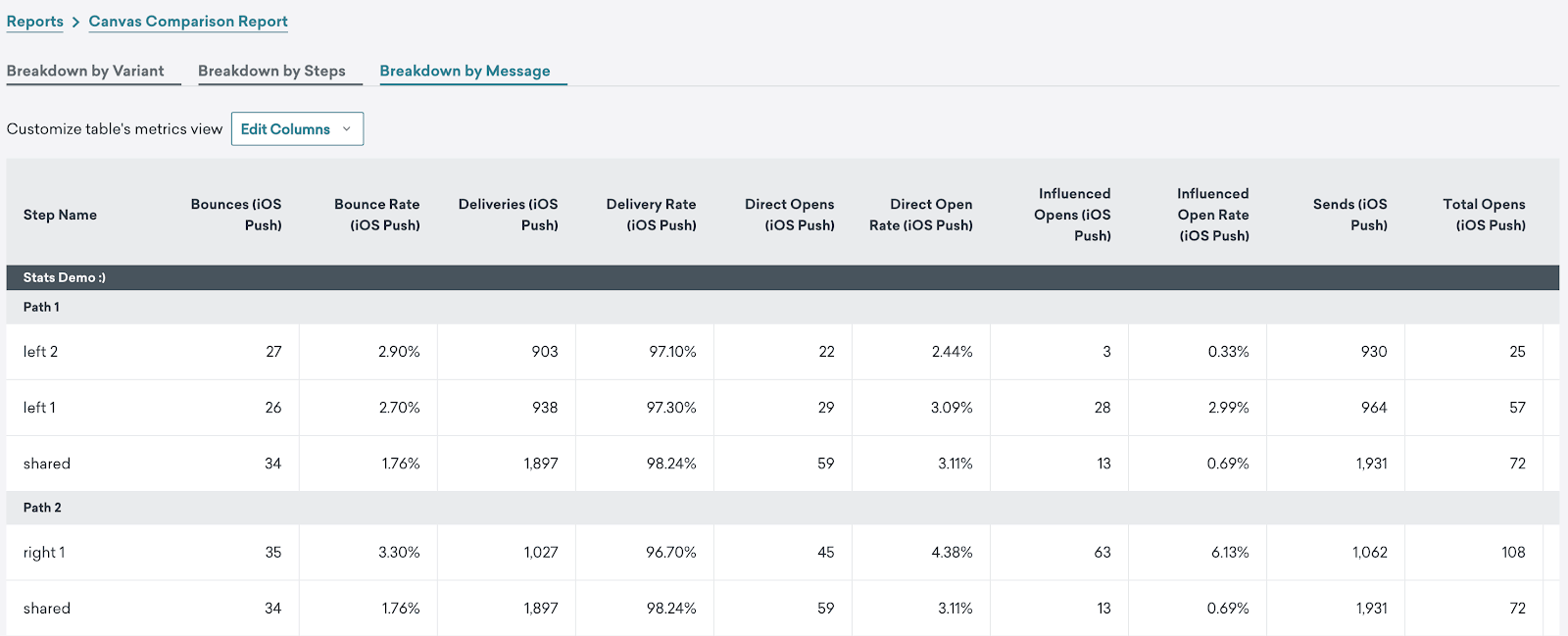Open the Edit Columns dropdown
This screenshot has width=1568, height=636.
coord(297,128)
